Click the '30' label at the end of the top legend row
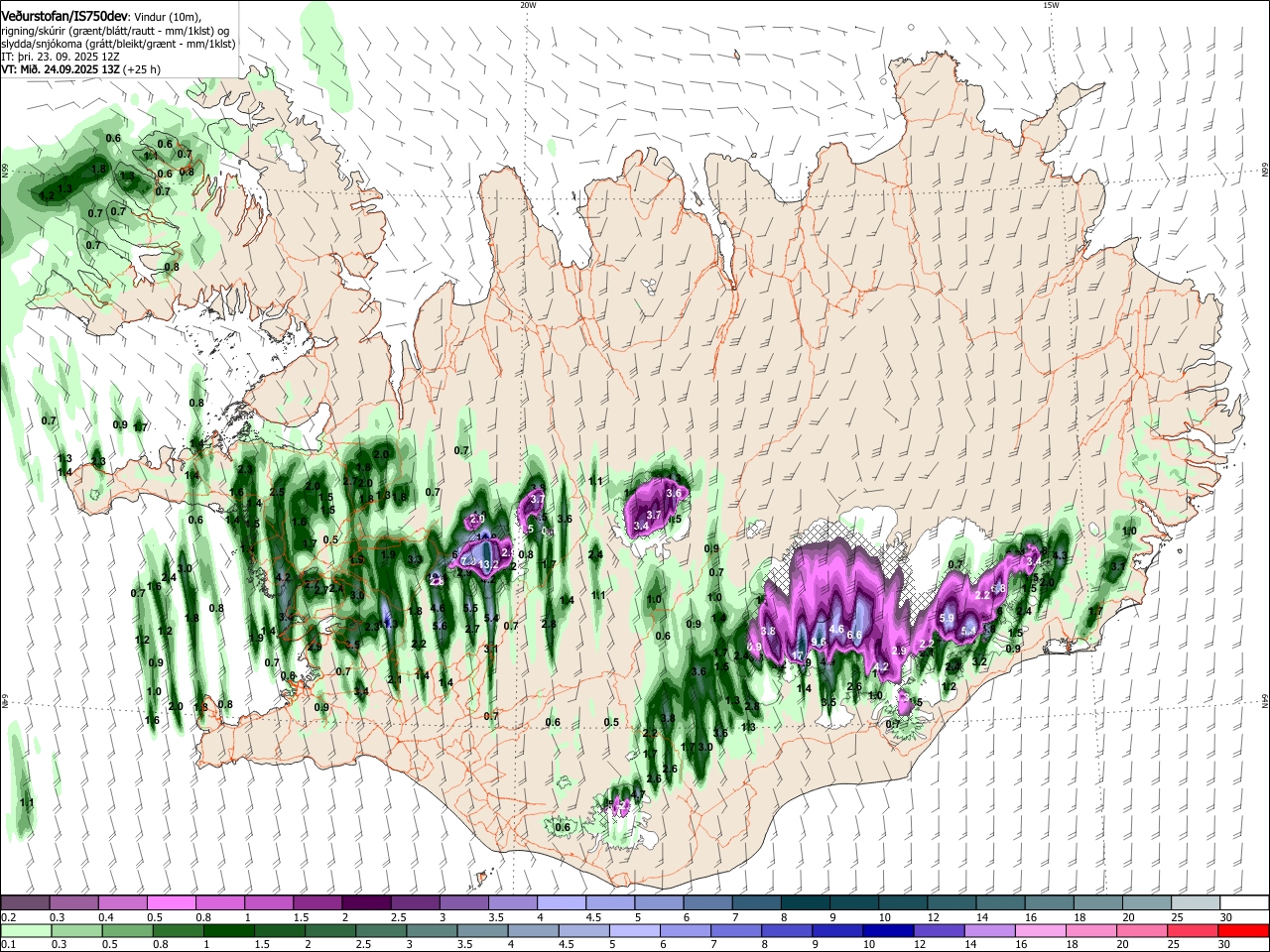The width and height of the screenshot is (1270, 952). pos(1226,917)
